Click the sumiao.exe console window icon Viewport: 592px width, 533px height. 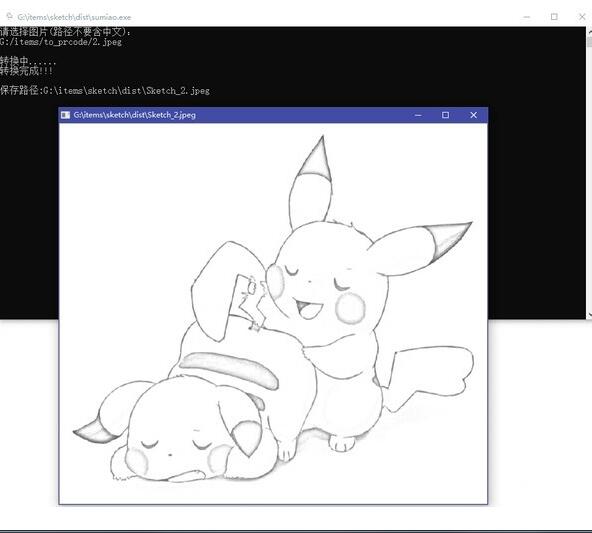(9, 16)
